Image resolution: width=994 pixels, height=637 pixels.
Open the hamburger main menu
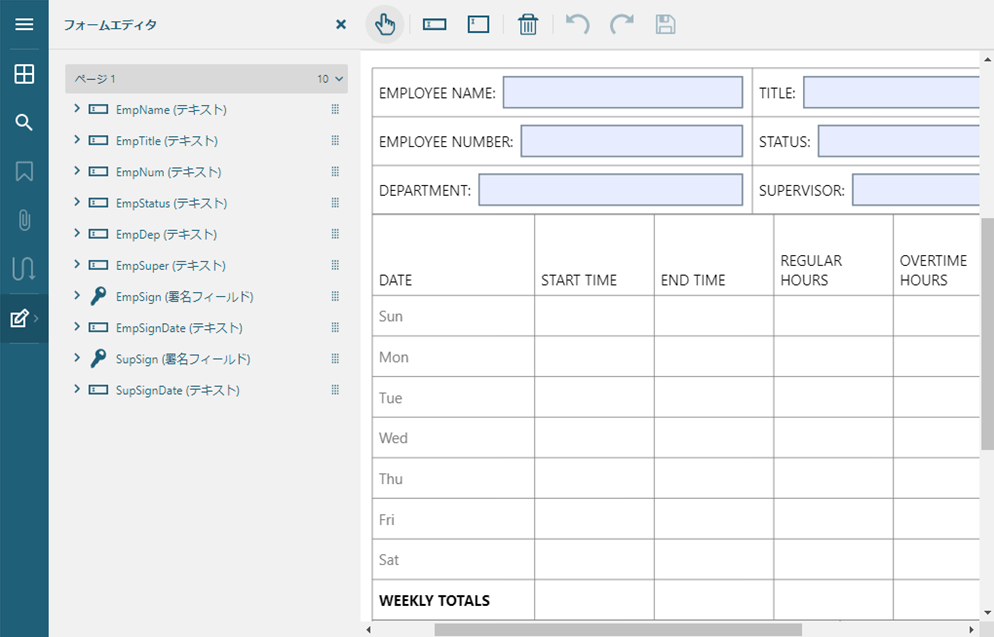24,24
